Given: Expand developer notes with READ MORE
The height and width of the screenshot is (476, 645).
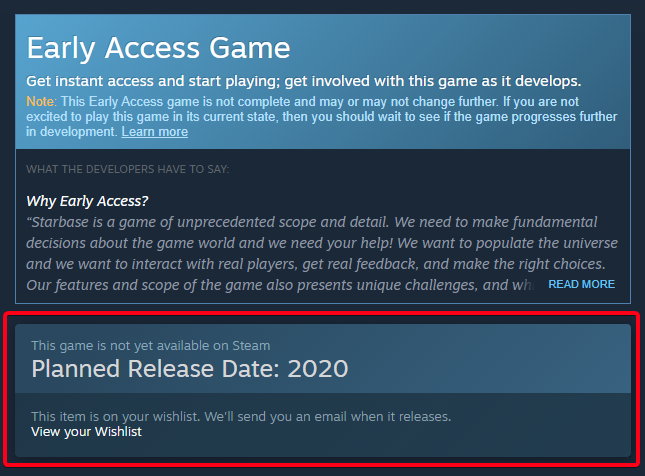Looking at the screenshot, I should [581, 284].
